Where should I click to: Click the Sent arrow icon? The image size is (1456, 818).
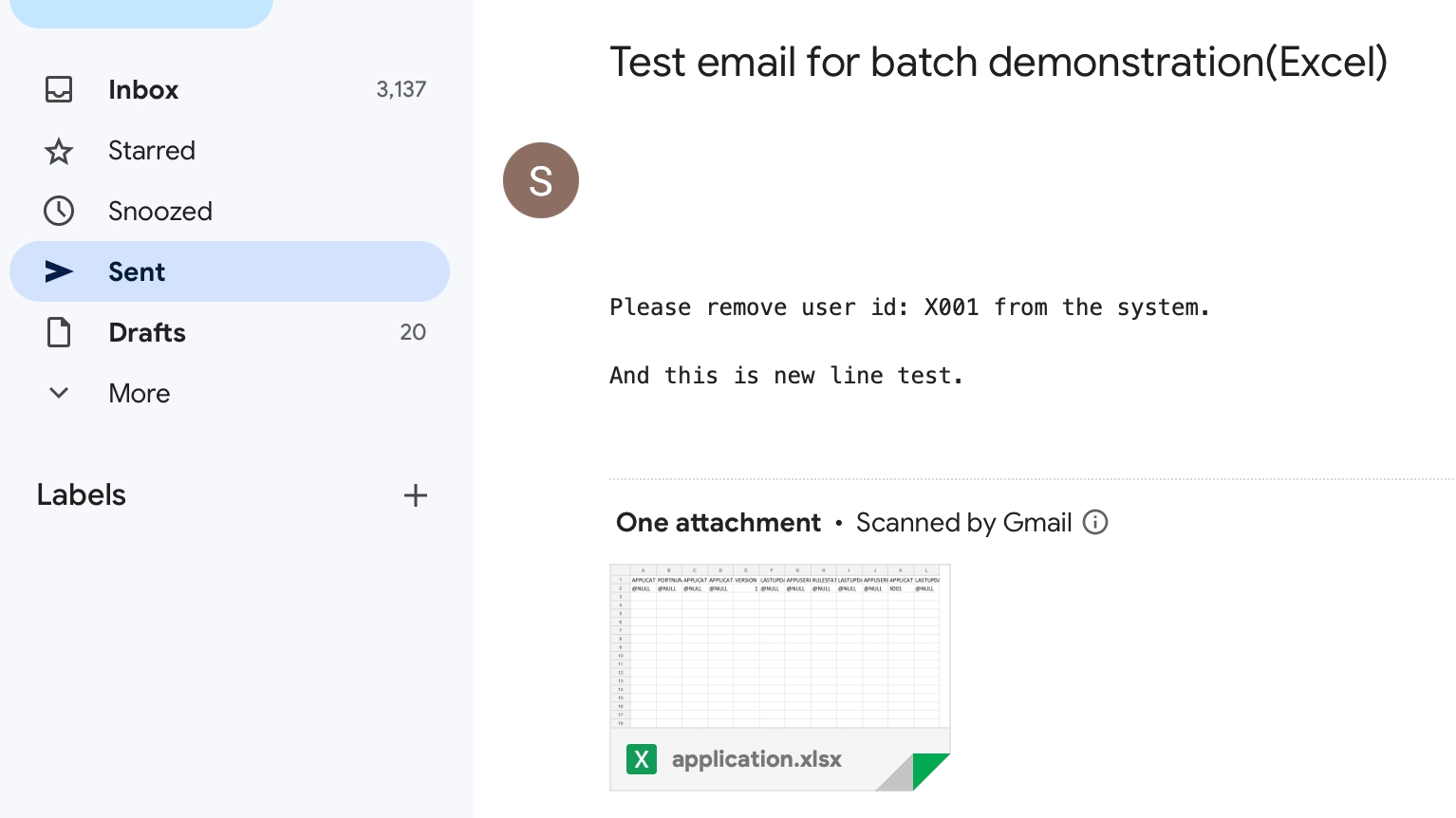(x=59, y=272)
